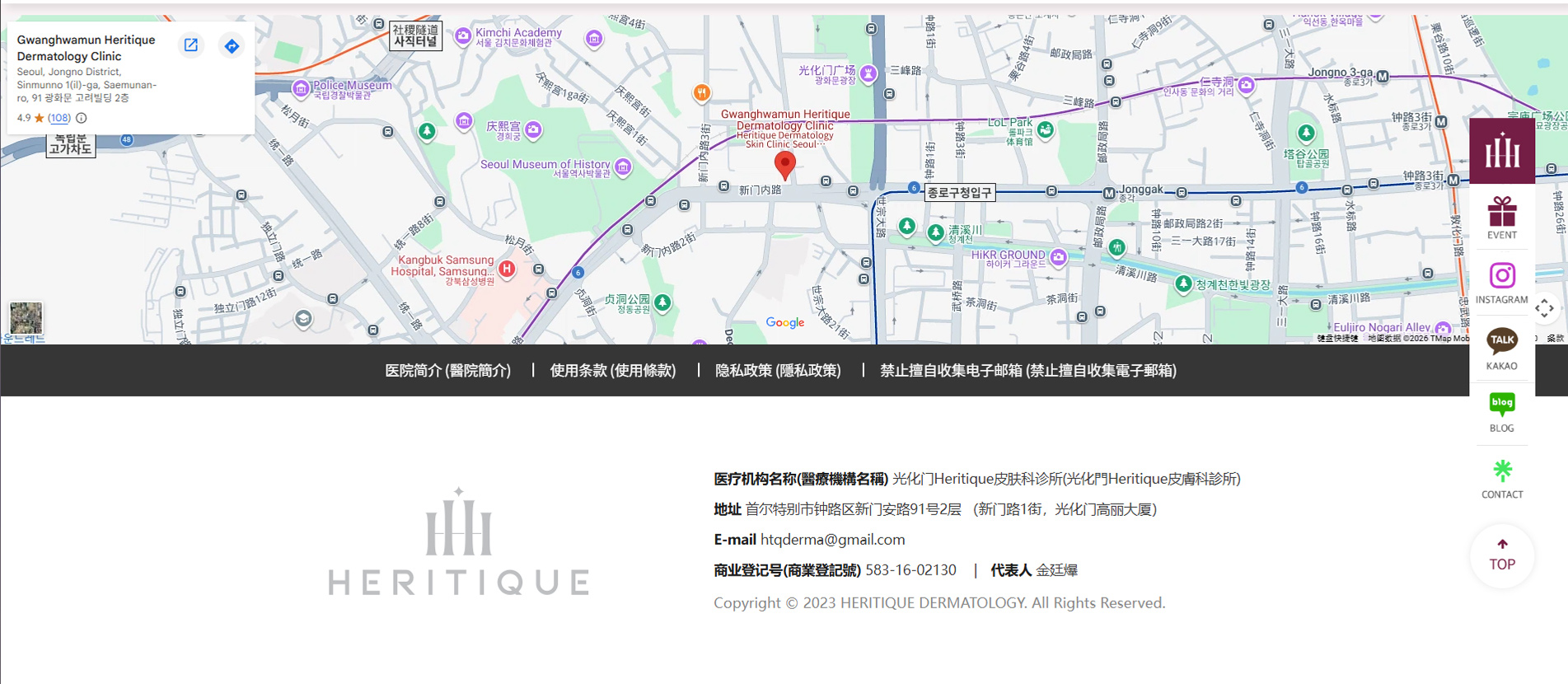The height and width of the screenshot is (684, 1568).
Task: Toggle fullscreen view of the map
Action: [x=1545, y=309]
